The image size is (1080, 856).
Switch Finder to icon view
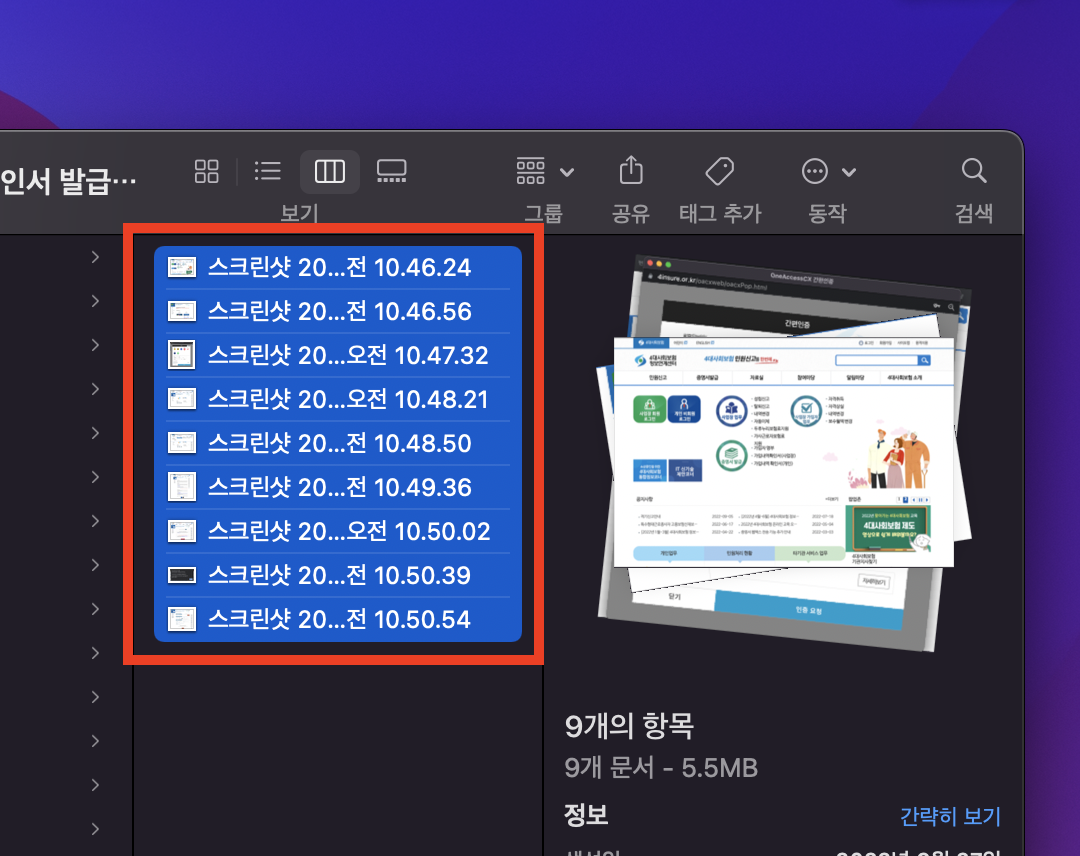[207, 171]
